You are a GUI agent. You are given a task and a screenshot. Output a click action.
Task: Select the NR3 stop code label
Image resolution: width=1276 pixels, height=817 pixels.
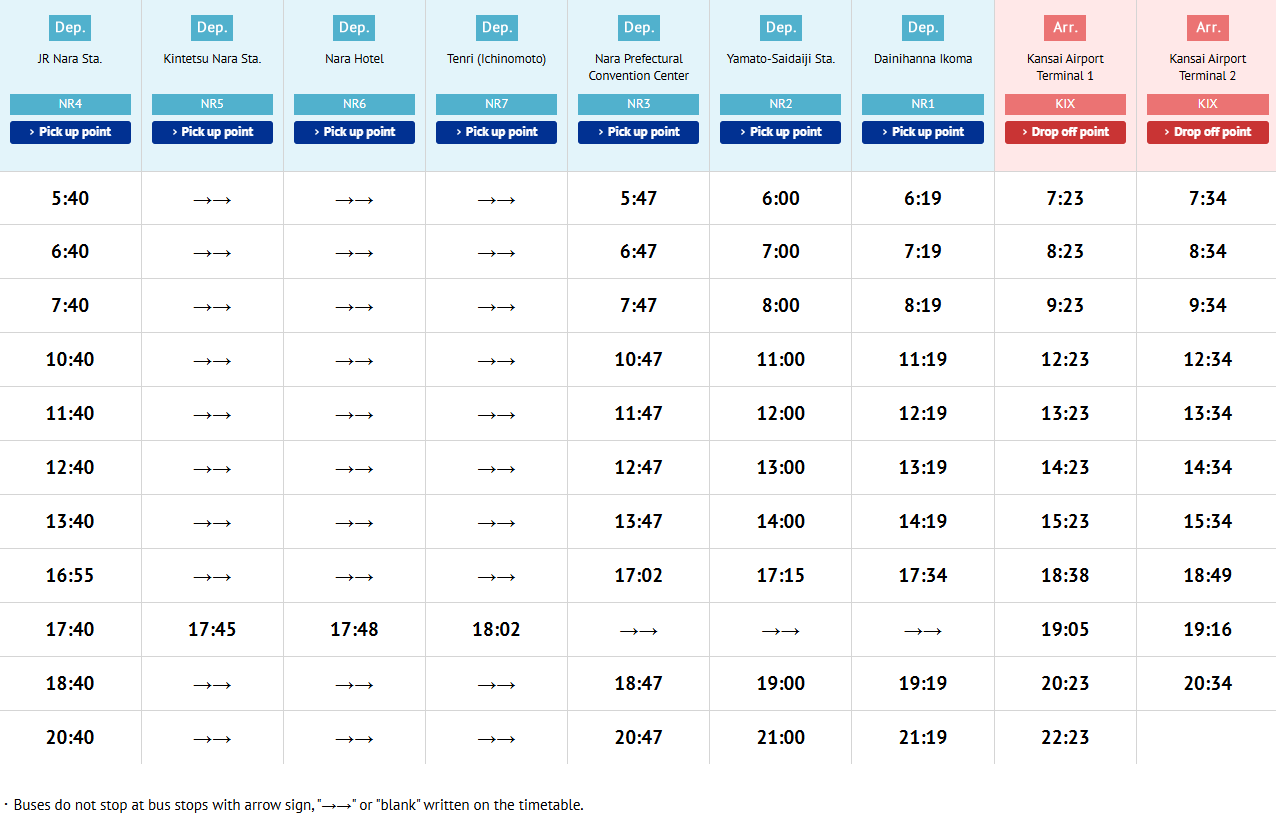(638, 104)
